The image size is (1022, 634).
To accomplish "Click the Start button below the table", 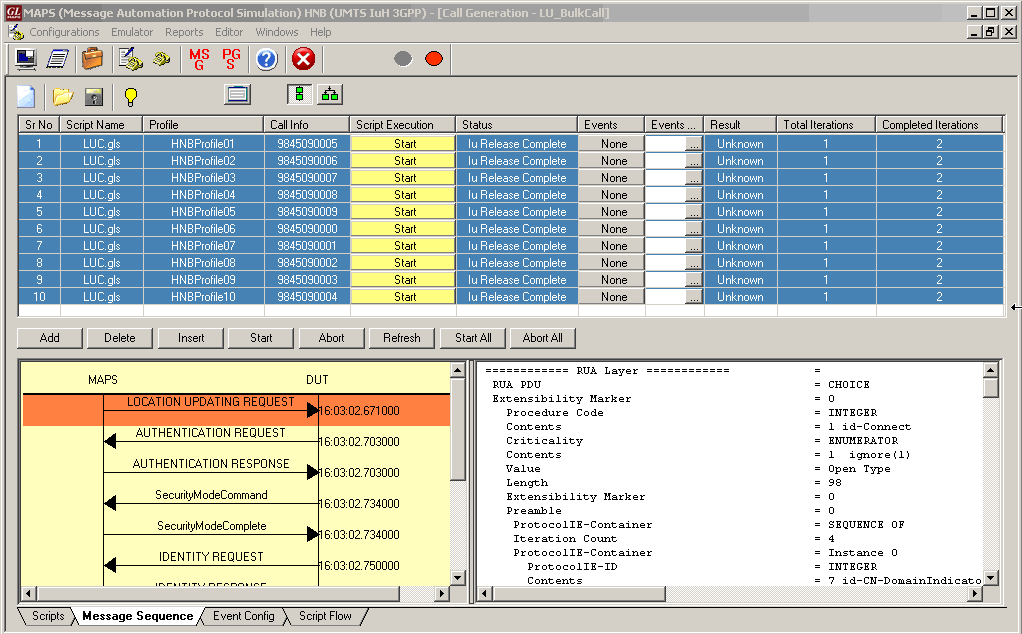I will click(x=261, y=338).
